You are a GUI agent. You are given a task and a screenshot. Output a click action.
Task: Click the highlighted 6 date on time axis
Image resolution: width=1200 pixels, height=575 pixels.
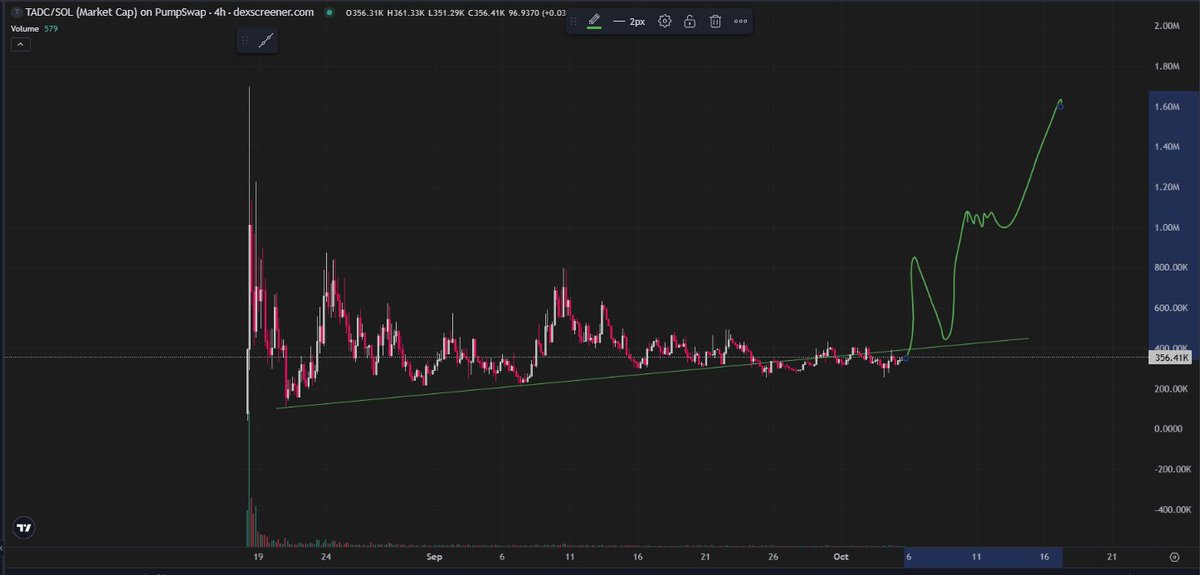click(x=908, y=556)
